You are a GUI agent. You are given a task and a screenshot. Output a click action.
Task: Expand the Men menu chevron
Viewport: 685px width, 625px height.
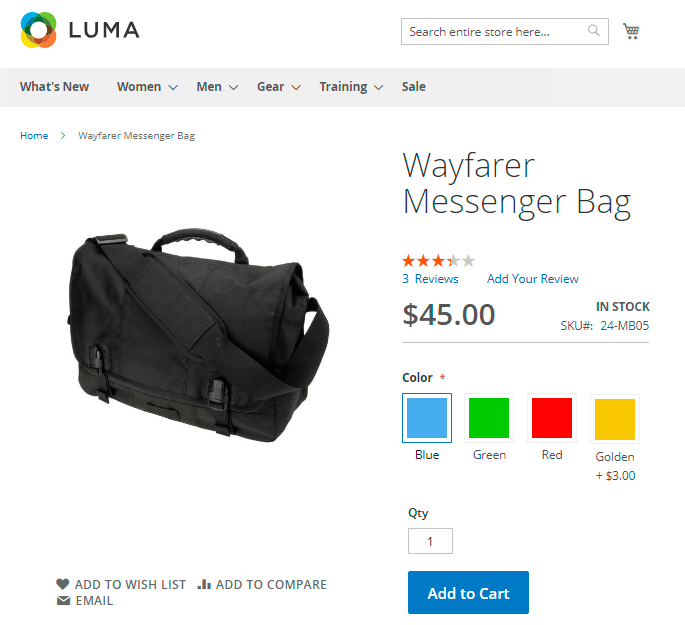coord(234,87)
